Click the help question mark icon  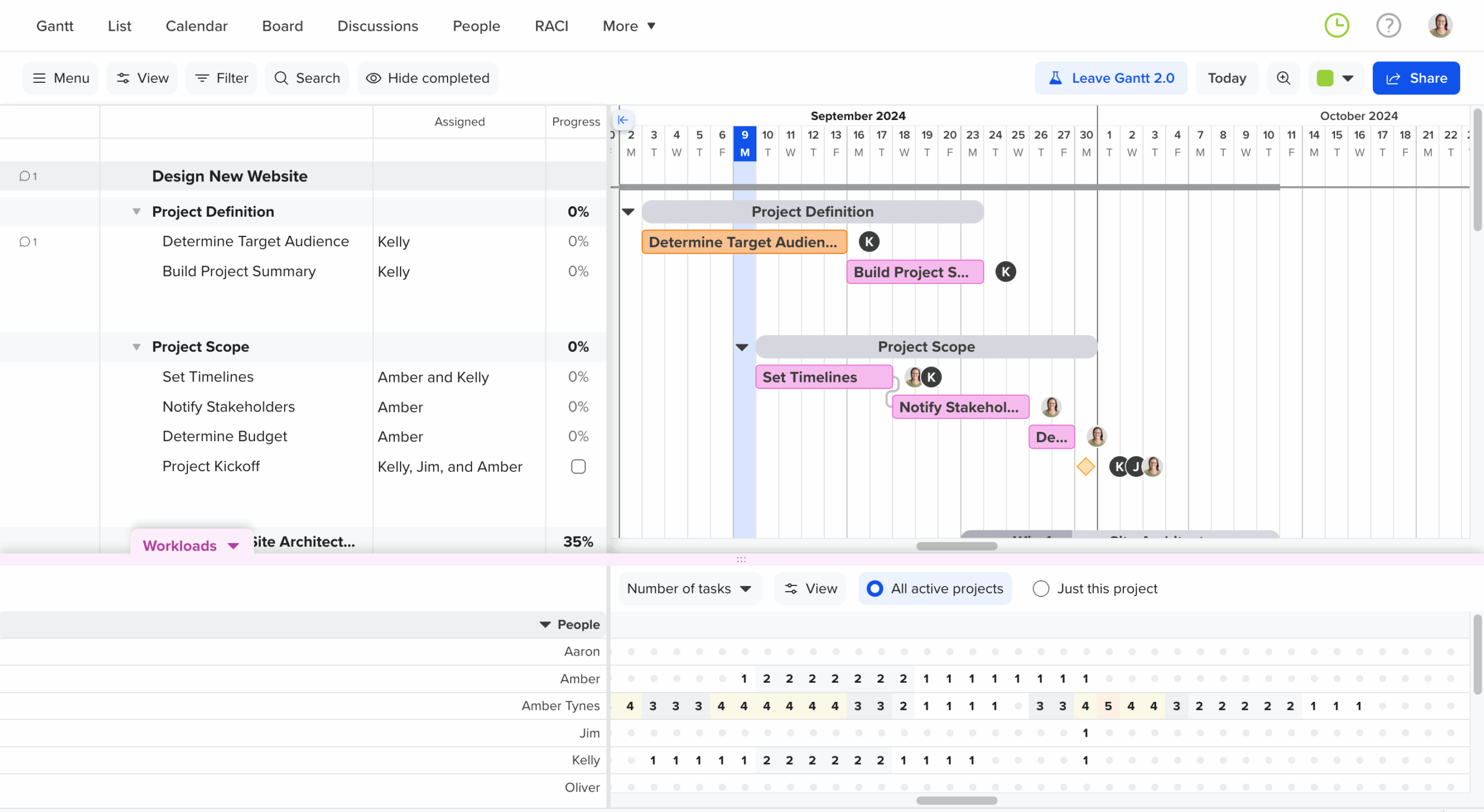[1388, 26]
